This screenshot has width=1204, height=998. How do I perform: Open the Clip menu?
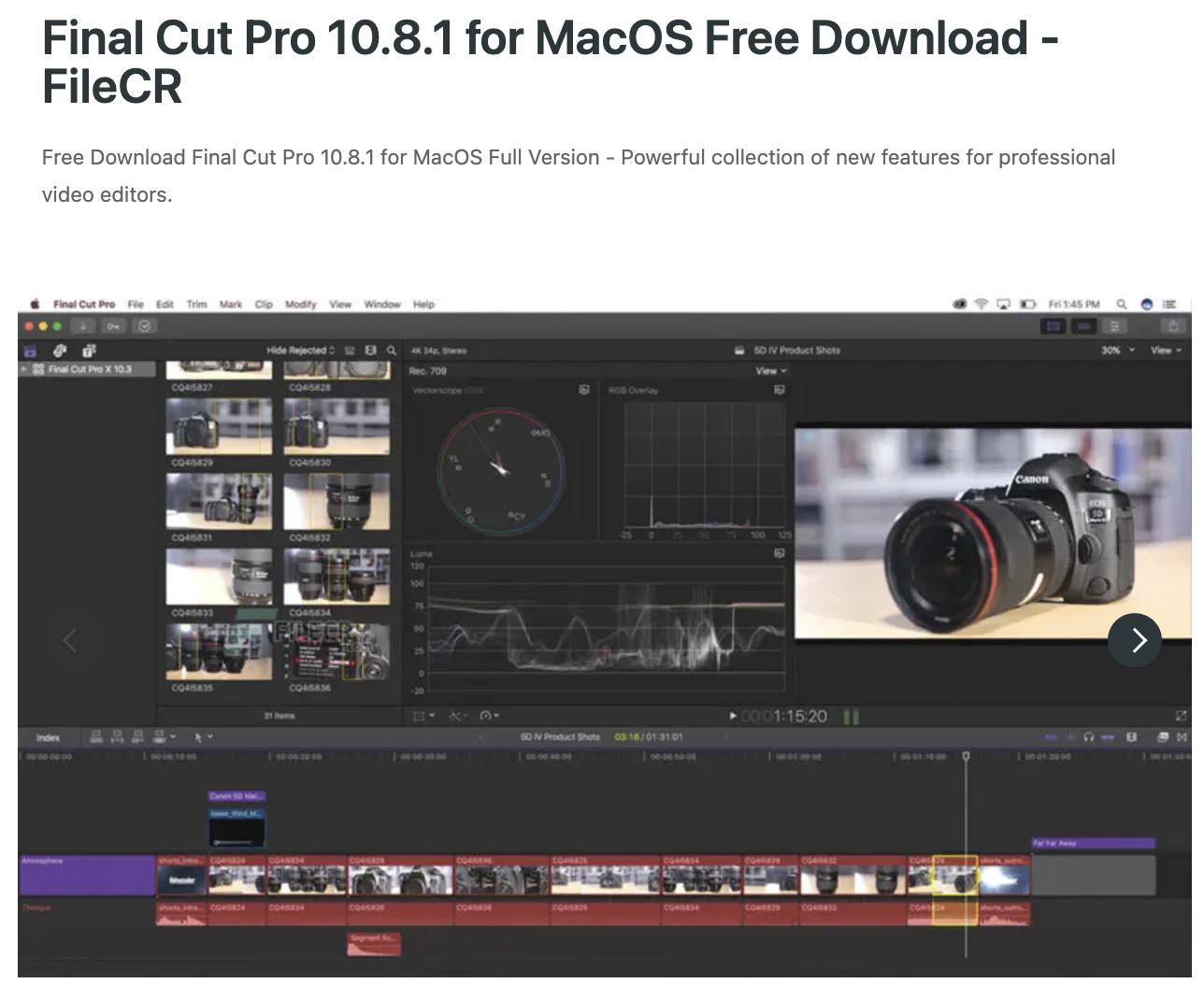(x=264, y=305)
